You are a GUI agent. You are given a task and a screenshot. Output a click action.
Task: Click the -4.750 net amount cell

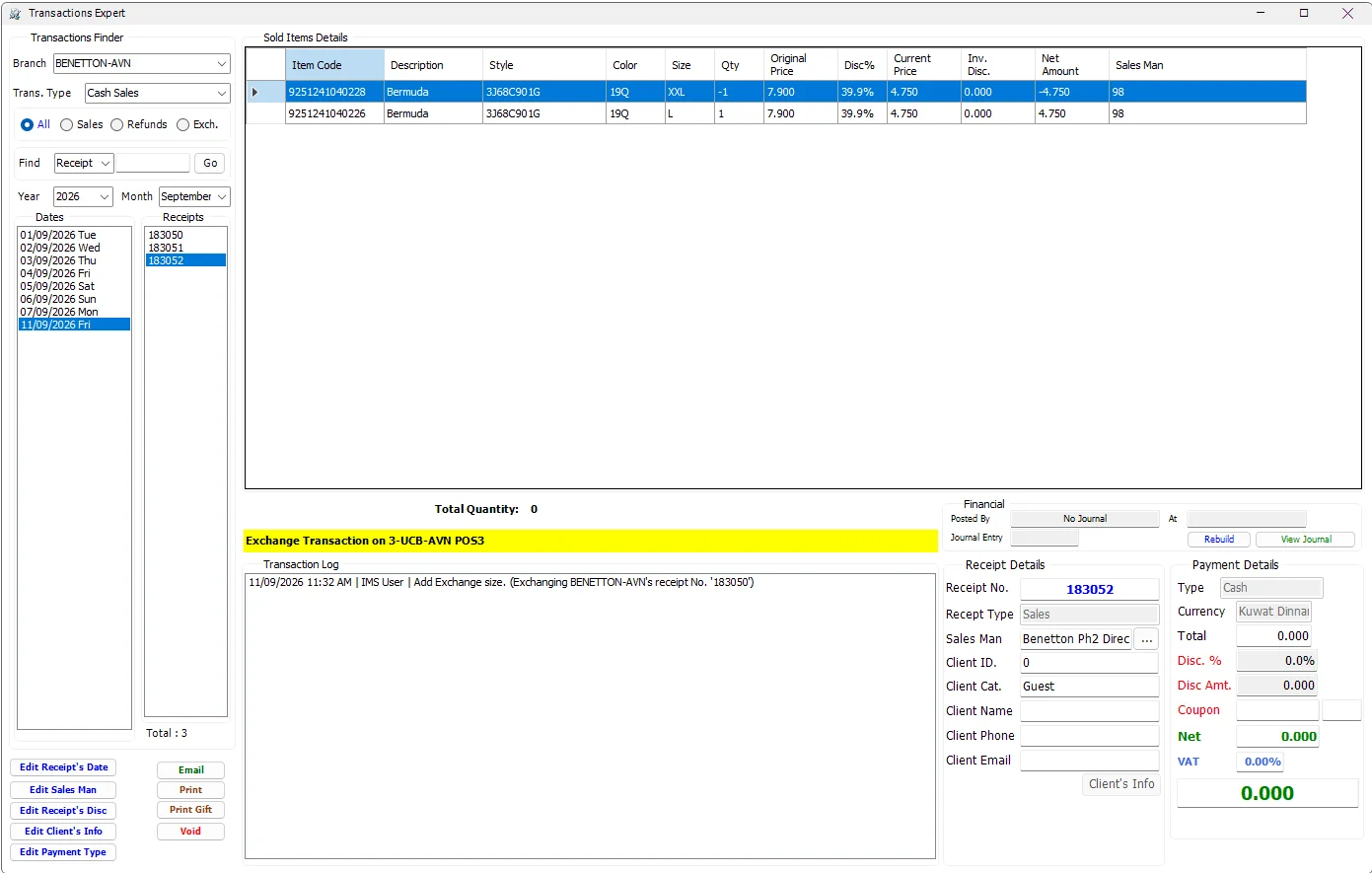1071,92
